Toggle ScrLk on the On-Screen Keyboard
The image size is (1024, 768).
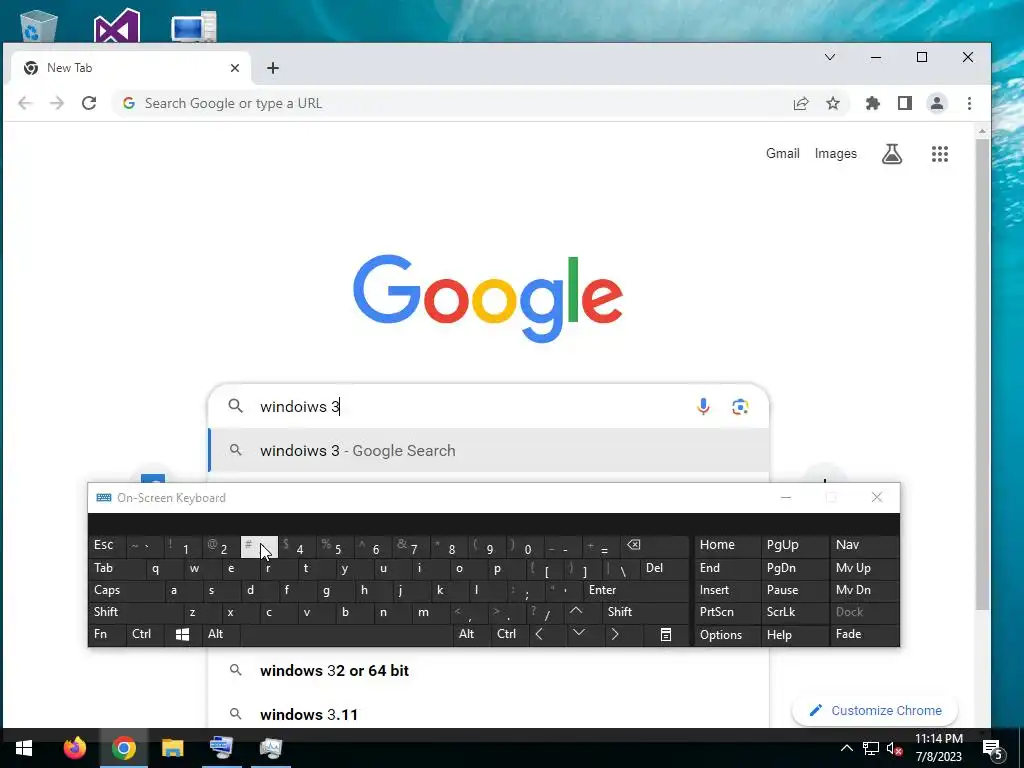[793, 612]
